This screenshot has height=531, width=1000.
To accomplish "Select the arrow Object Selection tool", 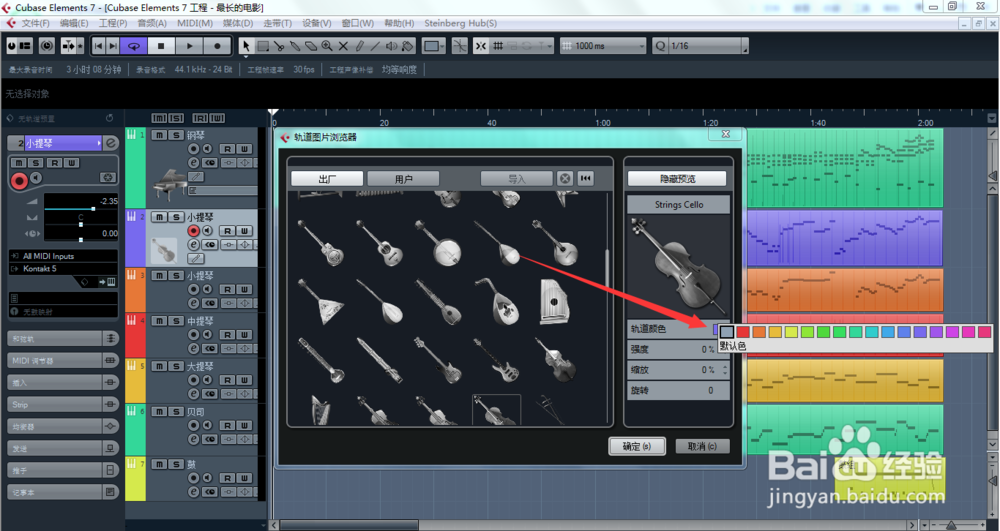I will (246, 46).
